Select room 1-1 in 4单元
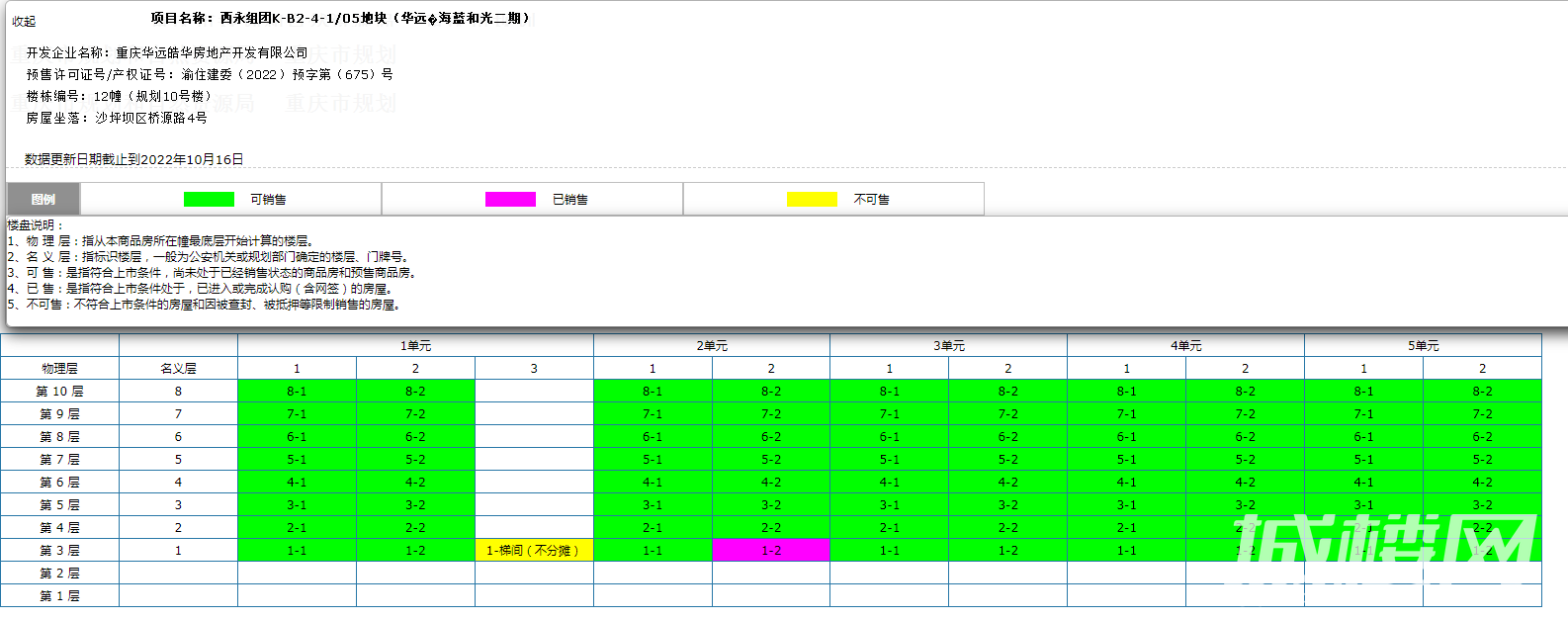Image resolution: width=1568 pixels, height=620 pixels. tap(1126, 551)
